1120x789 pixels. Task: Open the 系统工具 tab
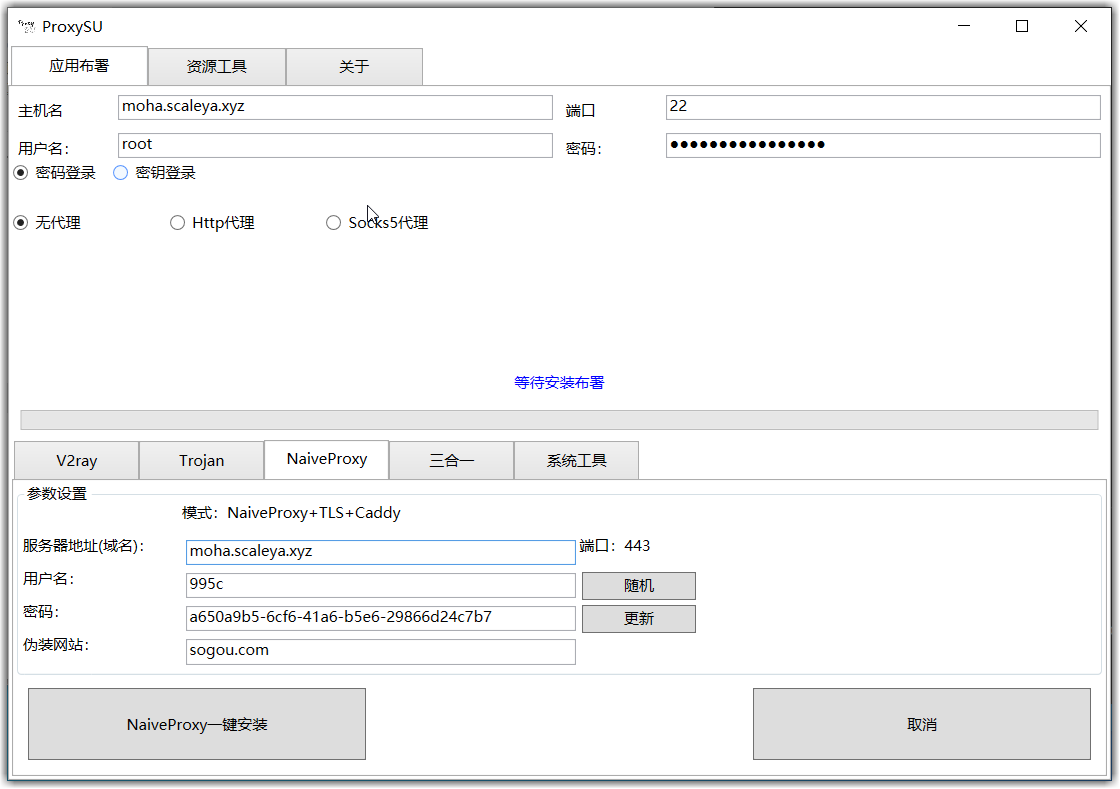click(576, 460)
